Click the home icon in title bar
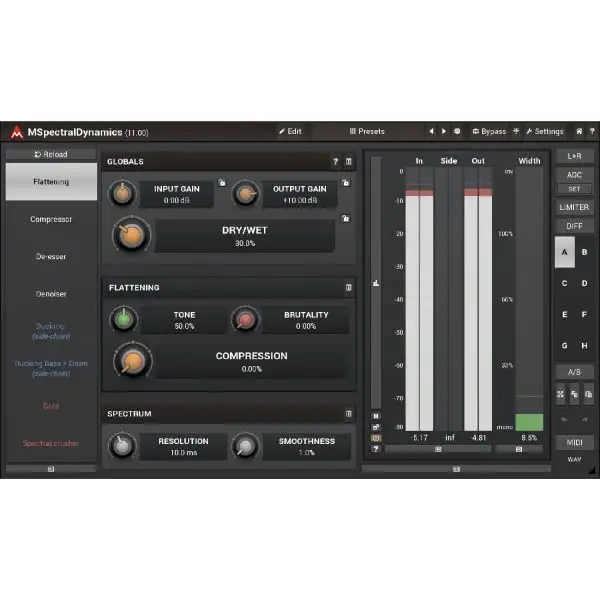 pos(579,131)
